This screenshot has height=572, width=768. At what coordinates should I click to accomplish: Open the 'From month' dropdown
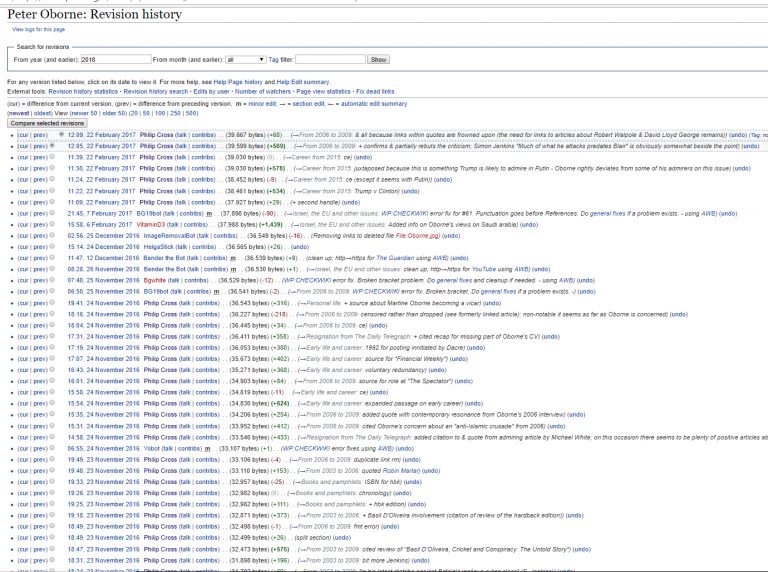(x=246, y=60)
